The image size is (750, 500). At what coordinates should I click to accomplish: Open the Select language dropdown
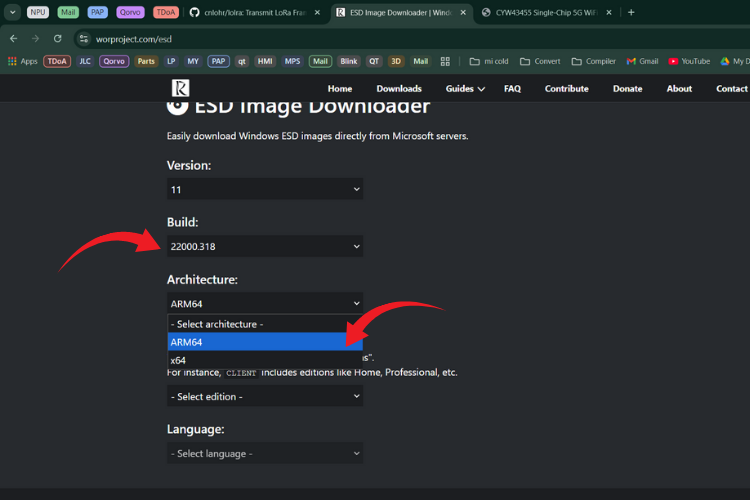pyautogui.click(x=264, y=453)
